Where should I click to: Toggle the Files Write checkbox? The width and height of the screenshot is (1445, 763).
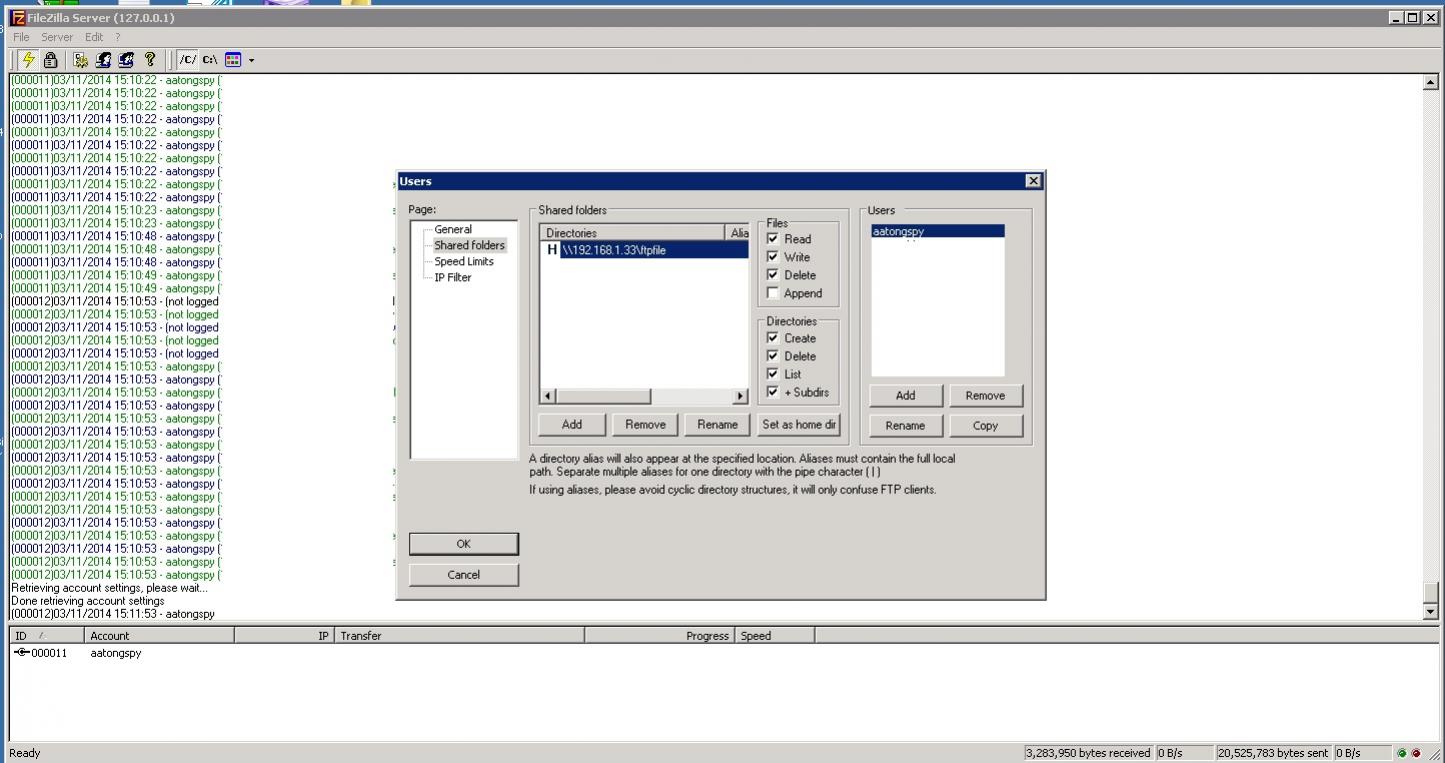click(772, 257)
